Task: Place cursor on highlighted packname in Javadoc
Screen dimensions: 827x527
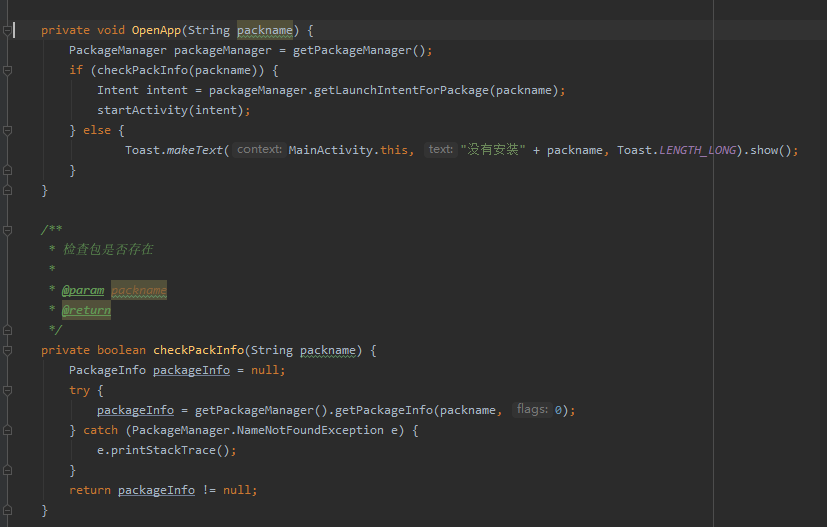Action: tap(139, 290)
